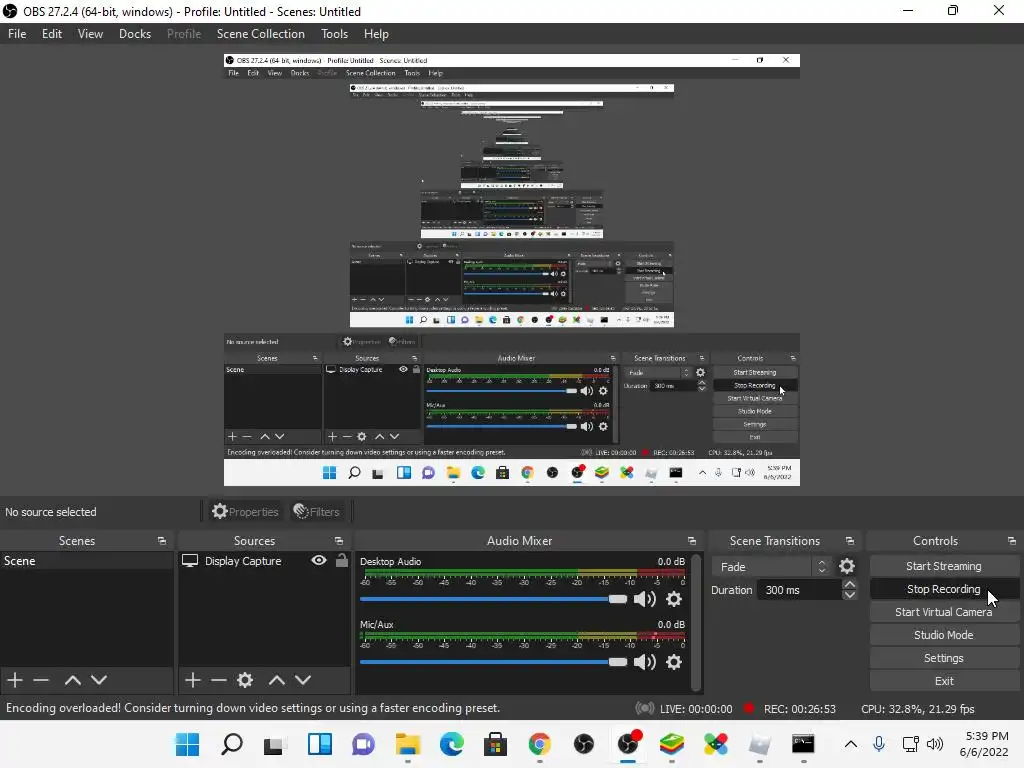
Task: Open the File menu
Action: [x=17, y=34]
